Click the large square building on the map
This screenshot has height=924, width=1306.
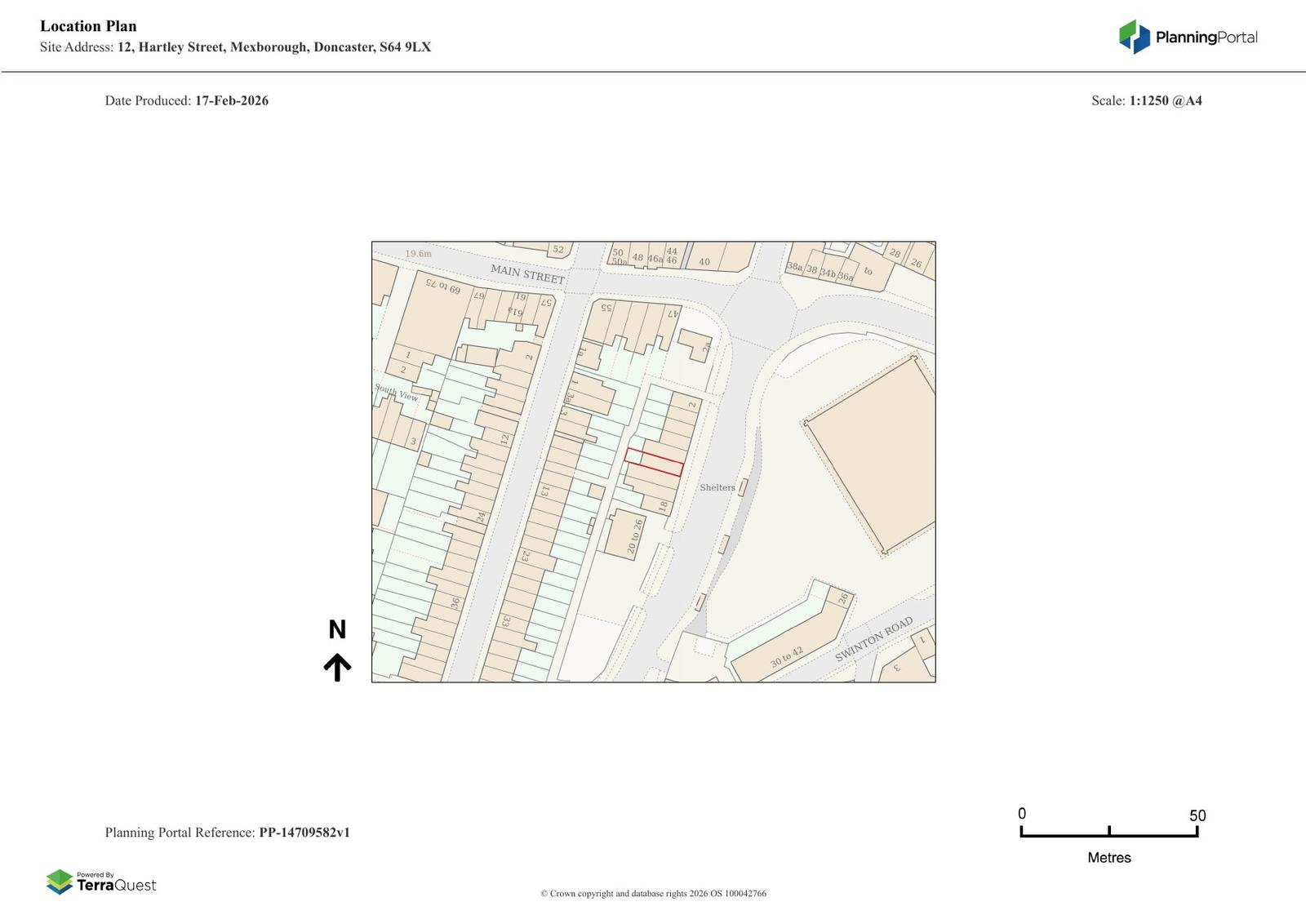pyautogui.click(x=872, y=455)
